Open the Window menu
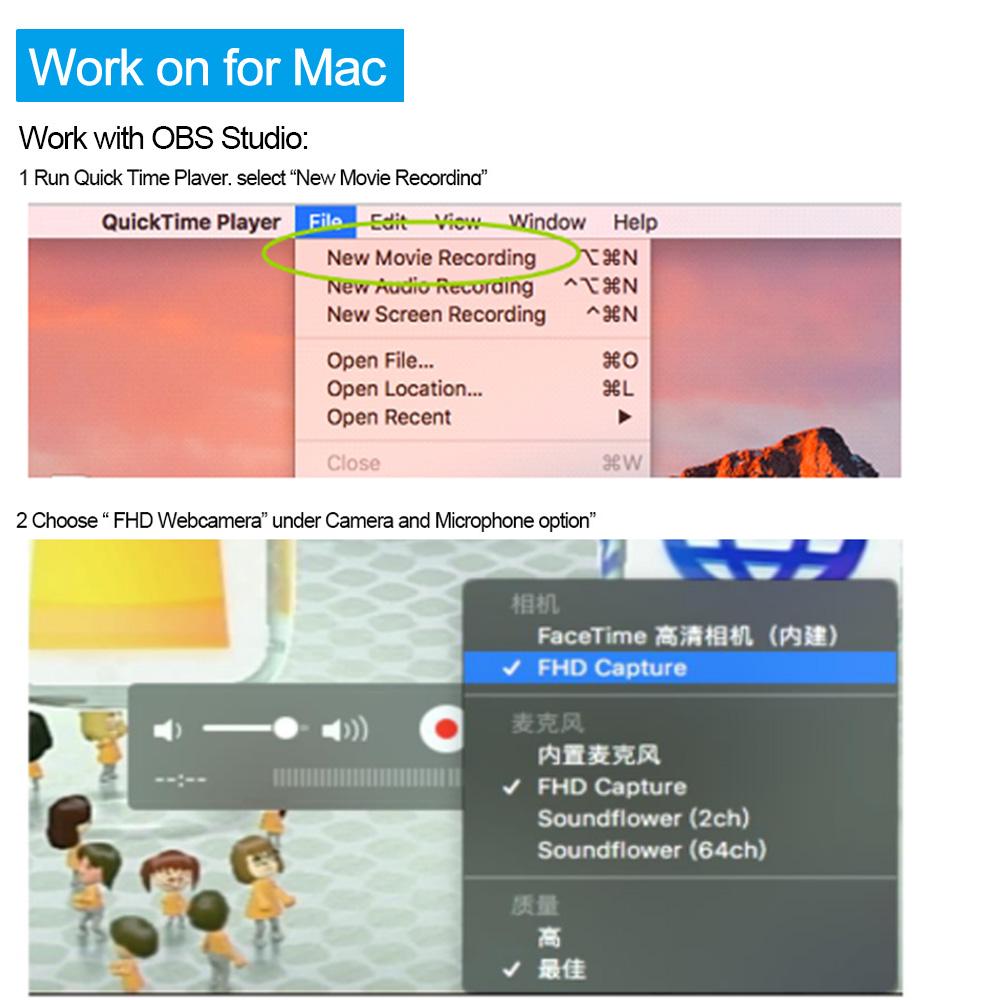 pos(547,222)
